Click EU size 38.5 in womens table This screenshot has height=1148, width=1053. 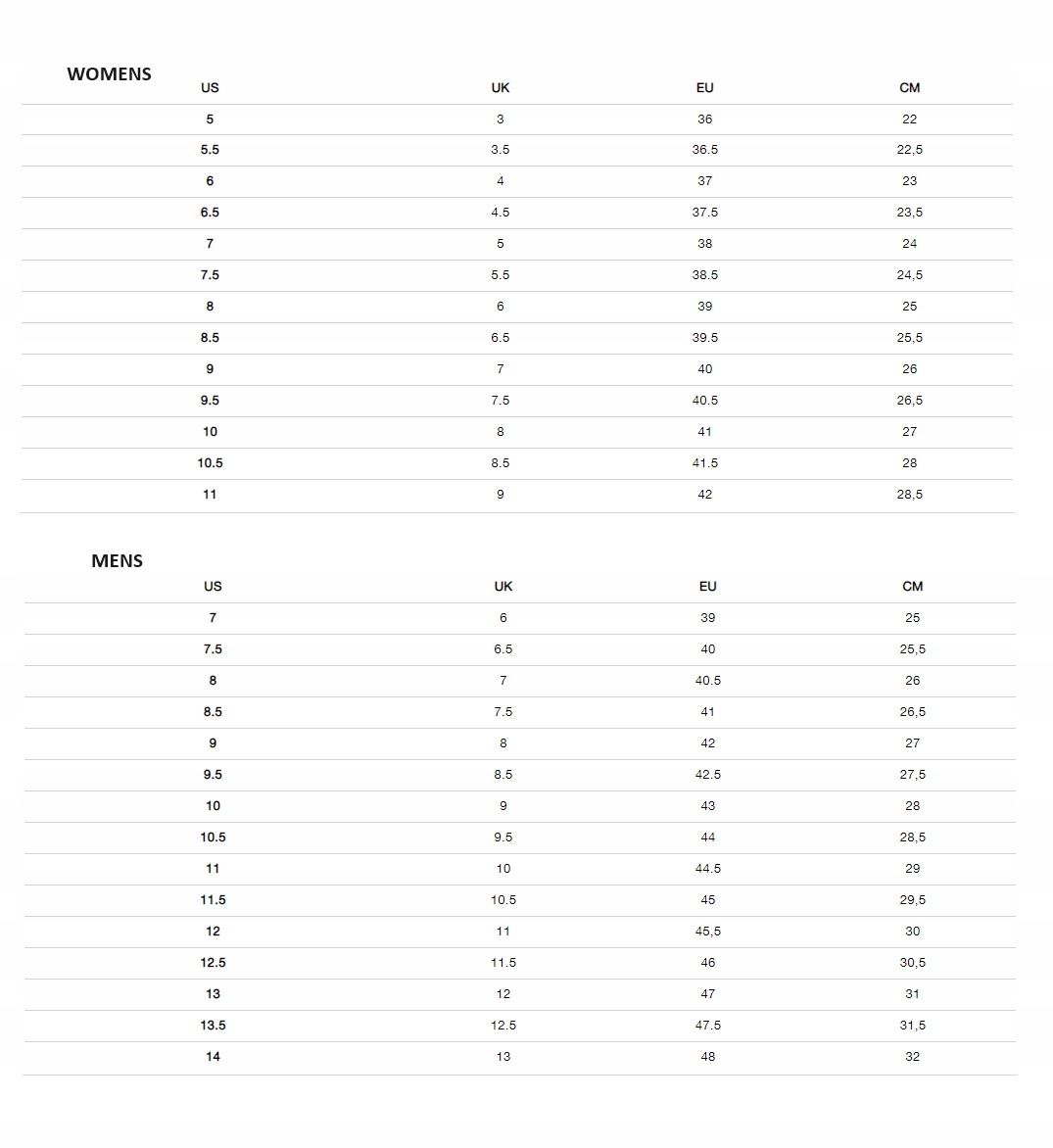[x=704, y=275]
